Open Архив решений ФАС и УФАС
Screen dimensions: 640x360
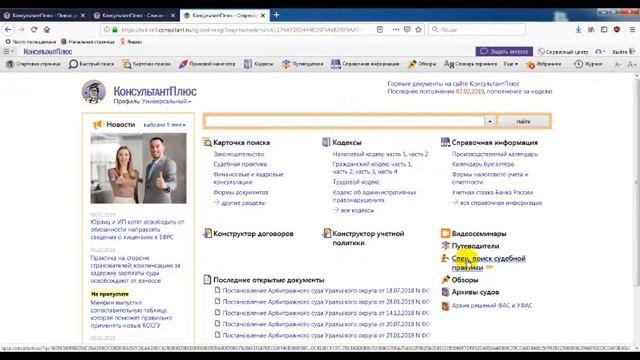[492, 305]
